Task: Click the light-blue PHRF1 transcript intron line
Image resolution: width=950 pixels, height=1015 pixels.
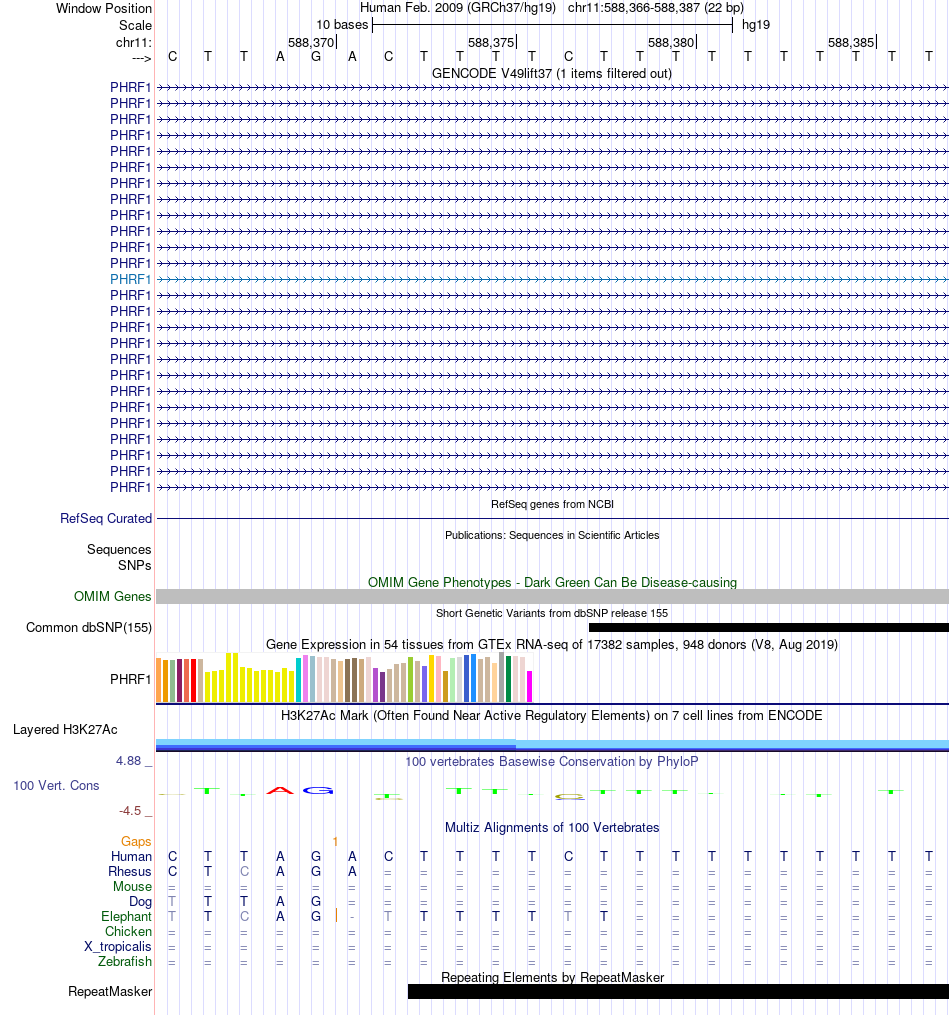Action: click(553, 280)
